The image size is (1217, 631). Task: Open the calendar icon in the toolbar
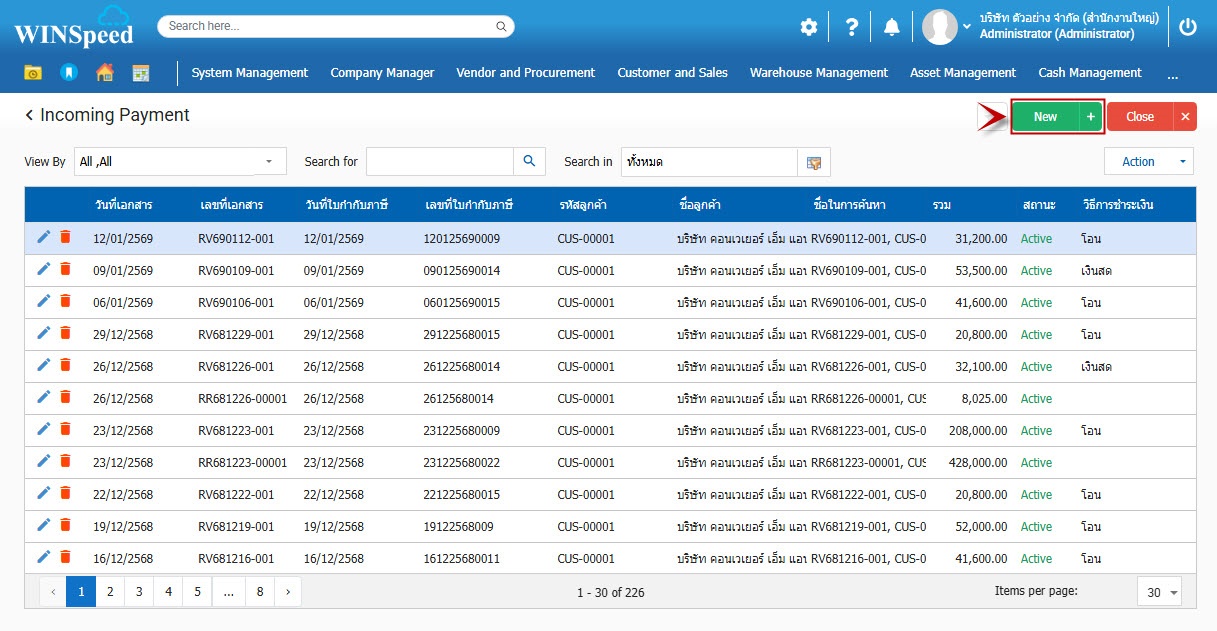click(x=141, y=72)
